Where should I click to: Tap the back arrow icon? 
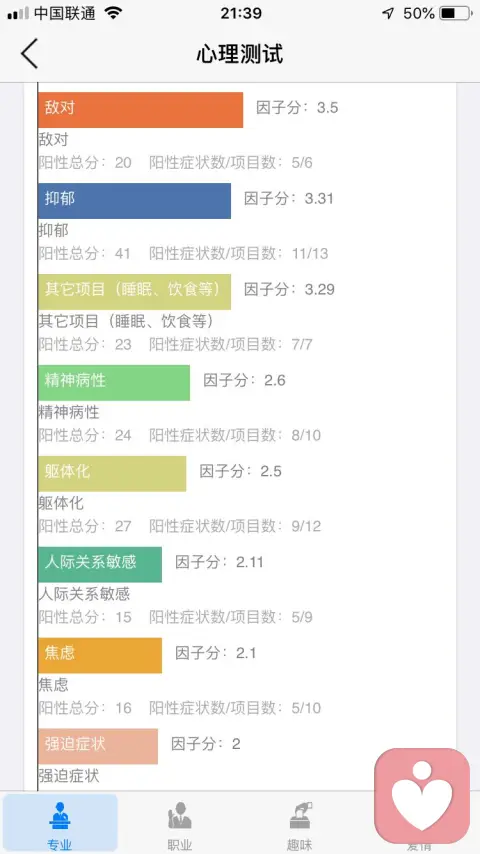(x=29, y=53)
